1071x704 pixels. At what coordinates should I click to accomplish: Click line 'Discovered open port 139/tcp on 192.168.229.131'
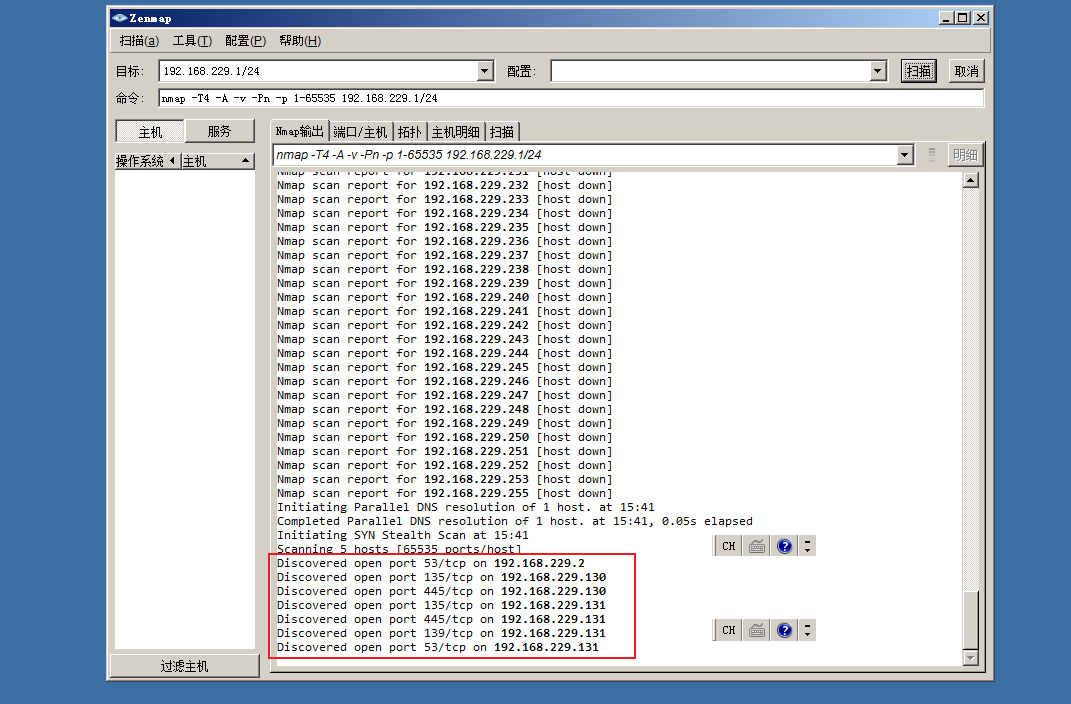[x=441, y=634]
